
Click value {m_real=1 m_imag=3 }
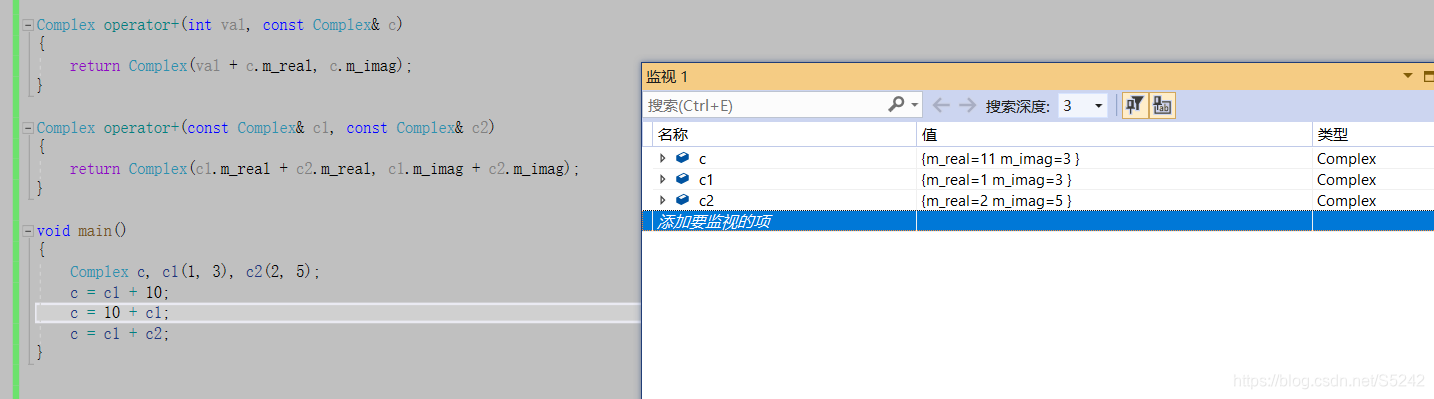tap(995, 180)
